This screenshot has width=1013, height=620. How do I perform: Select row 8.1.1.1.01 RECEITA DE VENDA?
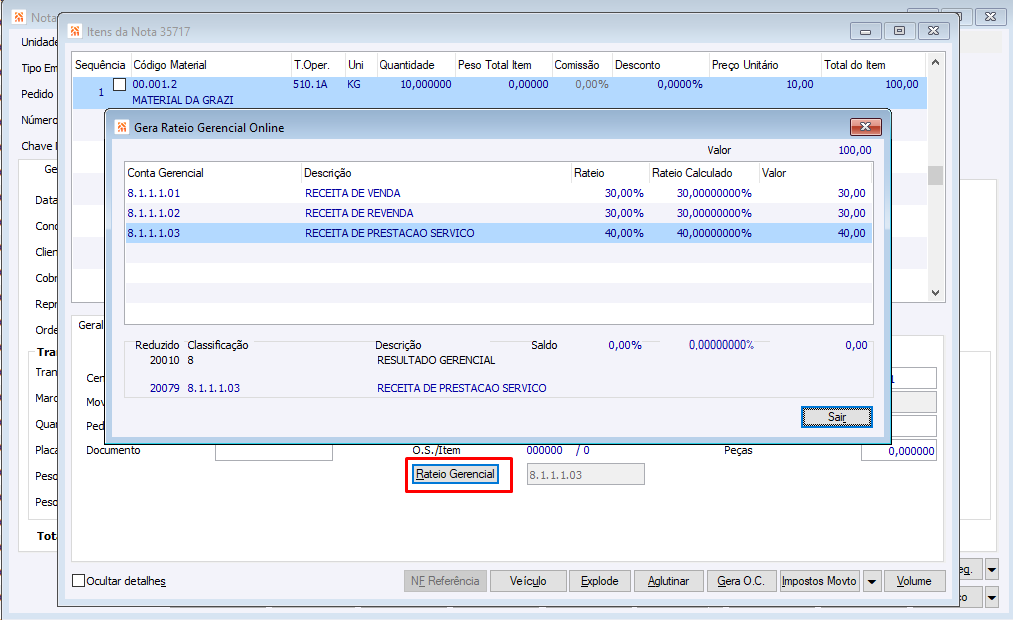(498, 193)
